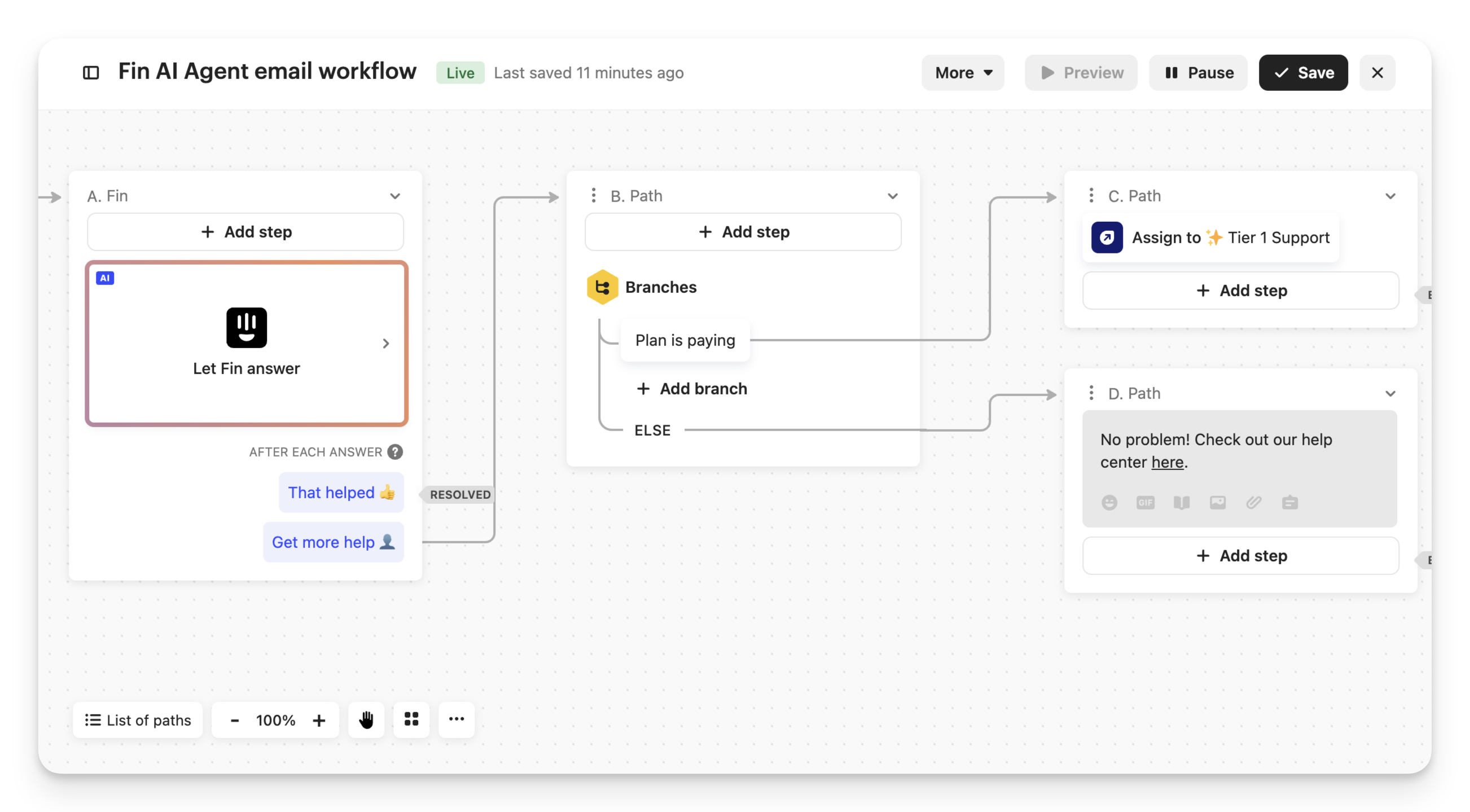Open Assign to Tier 1 Support step
Screen dimensions: 1470x812
(1210, 237)
